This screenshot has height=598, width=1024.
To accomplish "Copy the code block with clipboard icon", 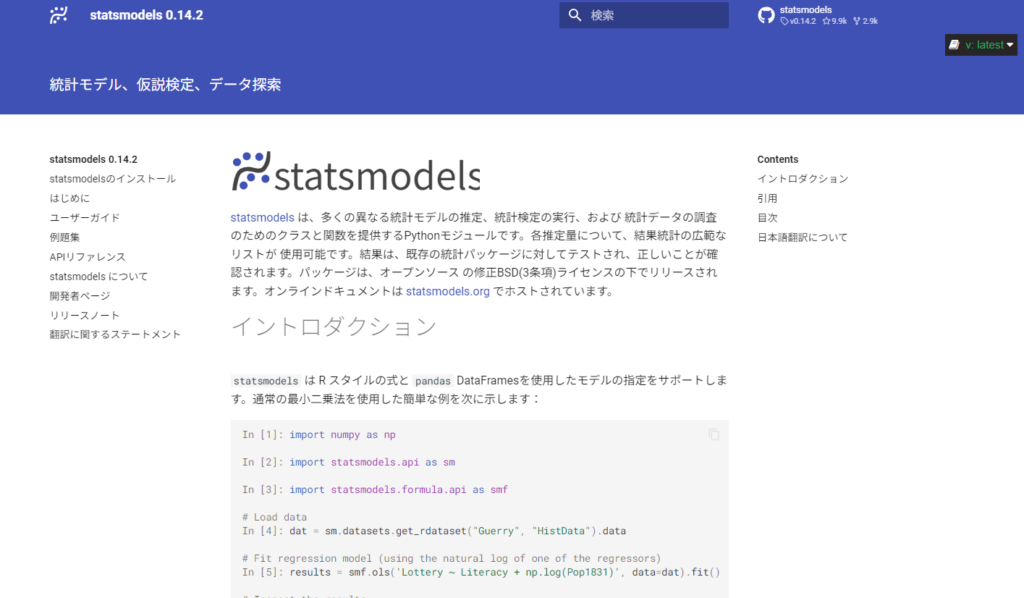I will pos(714,434).
